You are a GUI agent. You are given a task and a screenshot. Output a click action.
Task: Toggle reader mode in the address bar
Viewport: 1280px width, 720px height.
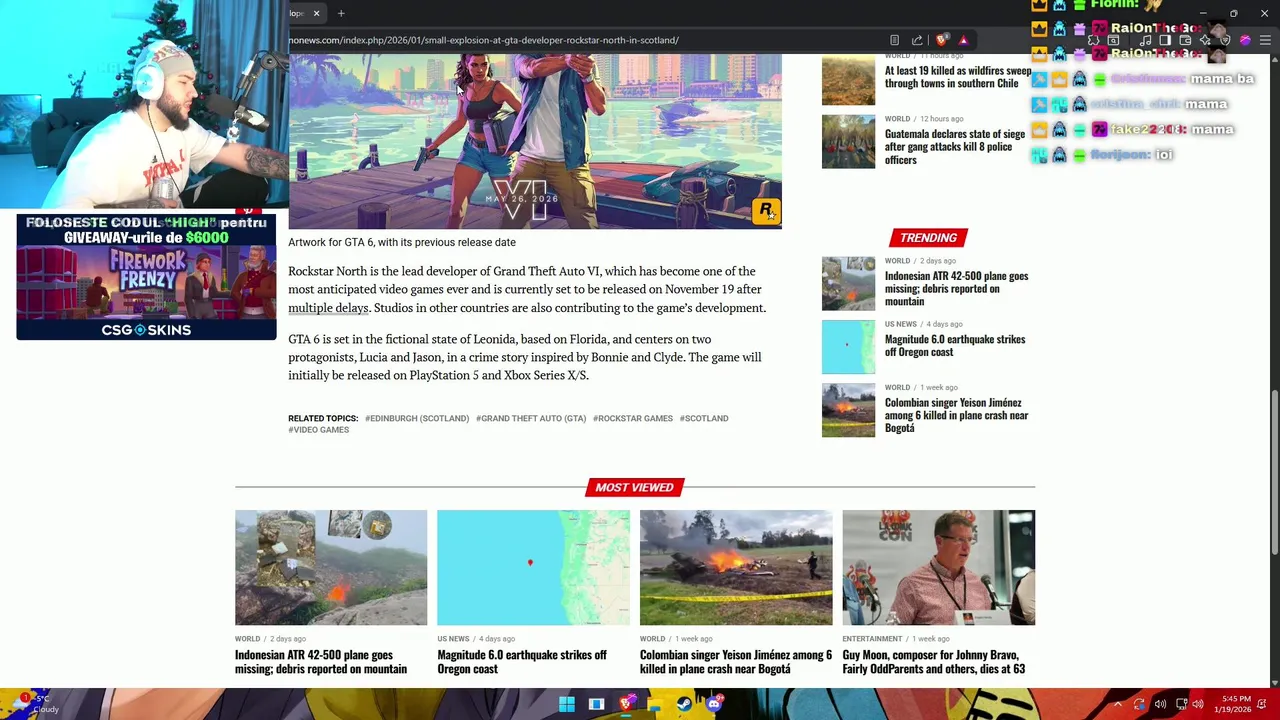point(894,40)
